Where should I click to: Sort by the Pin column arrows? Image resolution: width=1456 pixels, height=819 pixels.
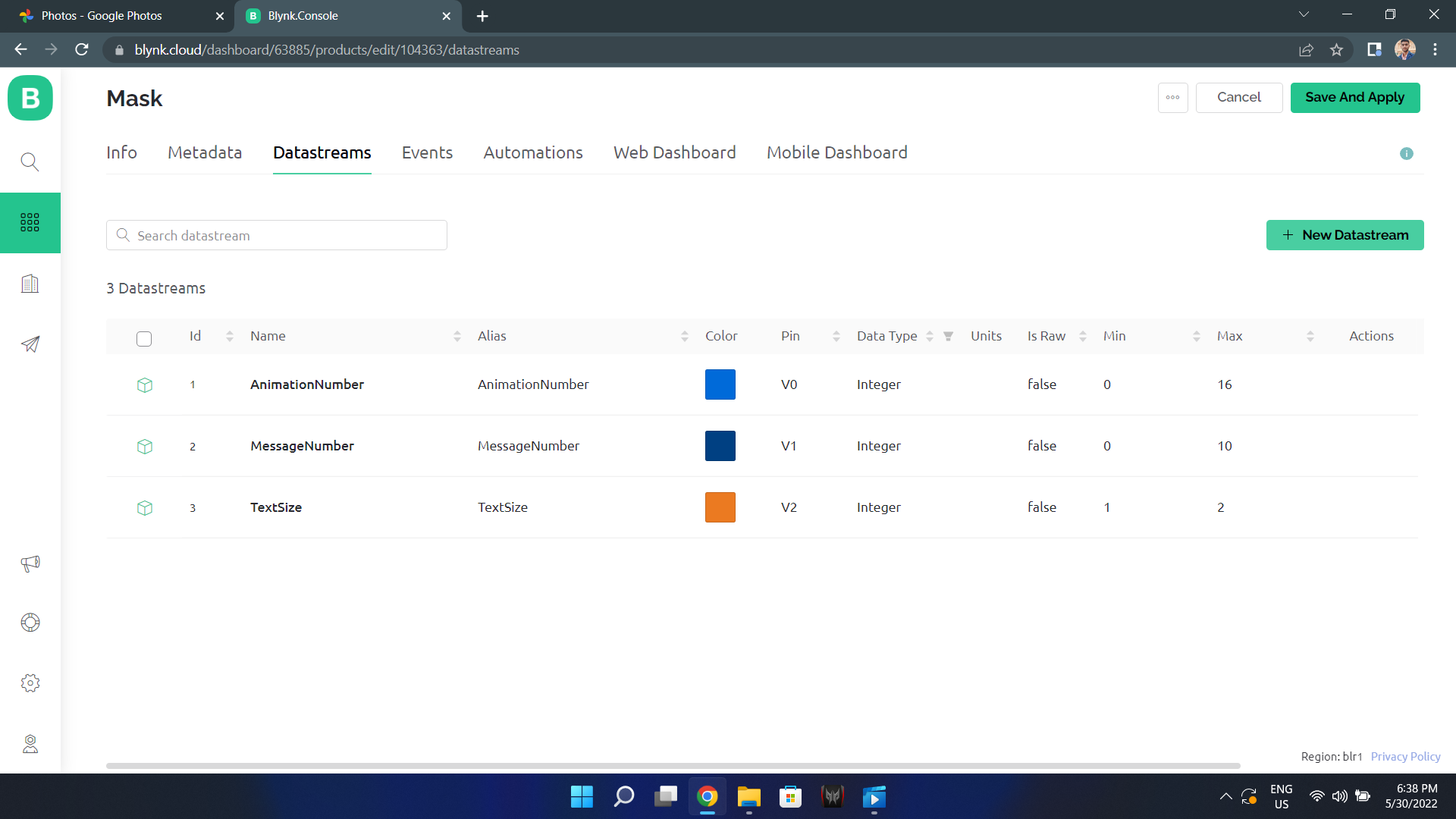(836, 336)
